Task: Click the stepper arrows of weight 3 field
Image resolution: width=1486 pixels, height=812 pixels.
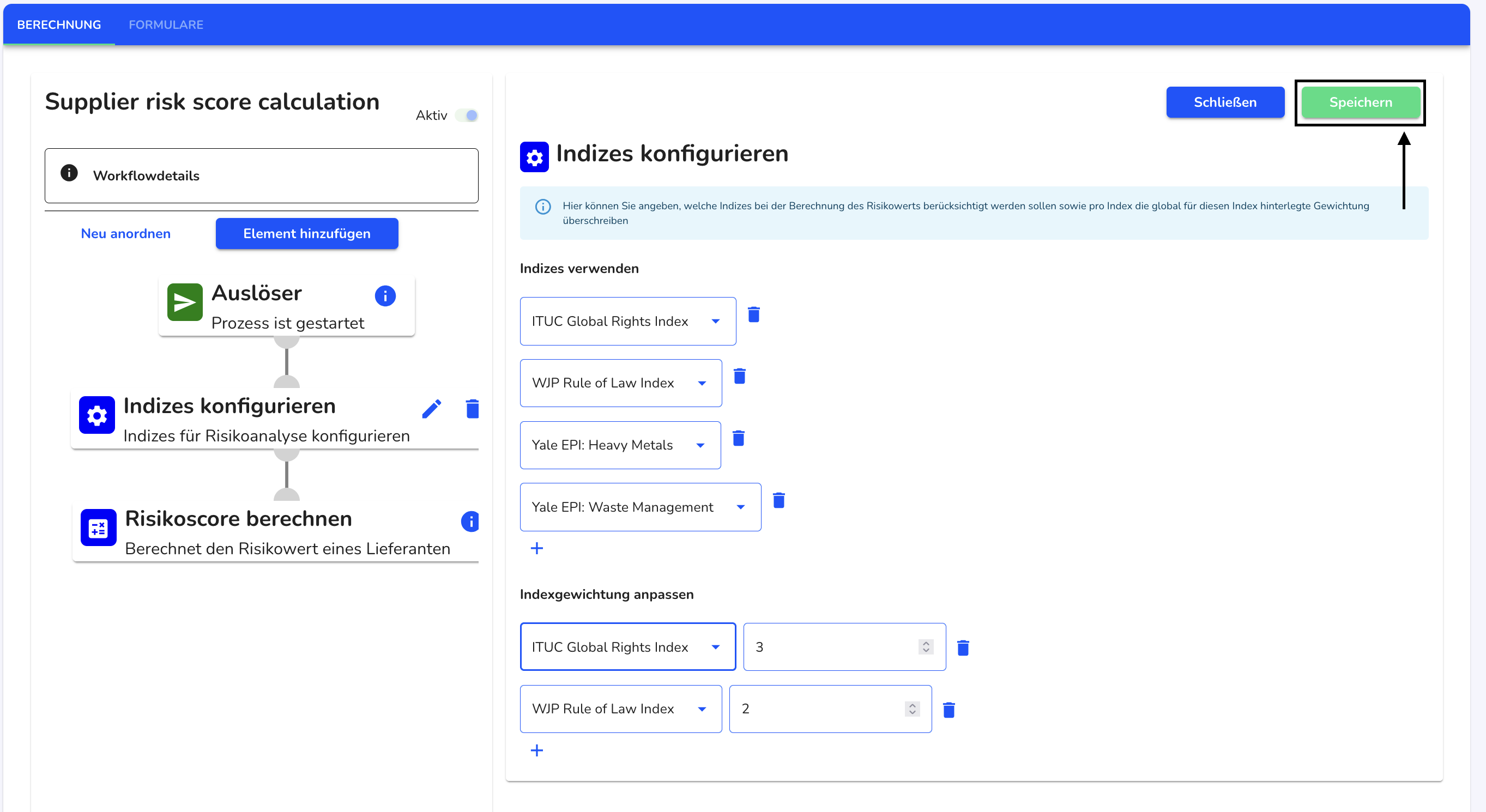Action: coord(926,647)
